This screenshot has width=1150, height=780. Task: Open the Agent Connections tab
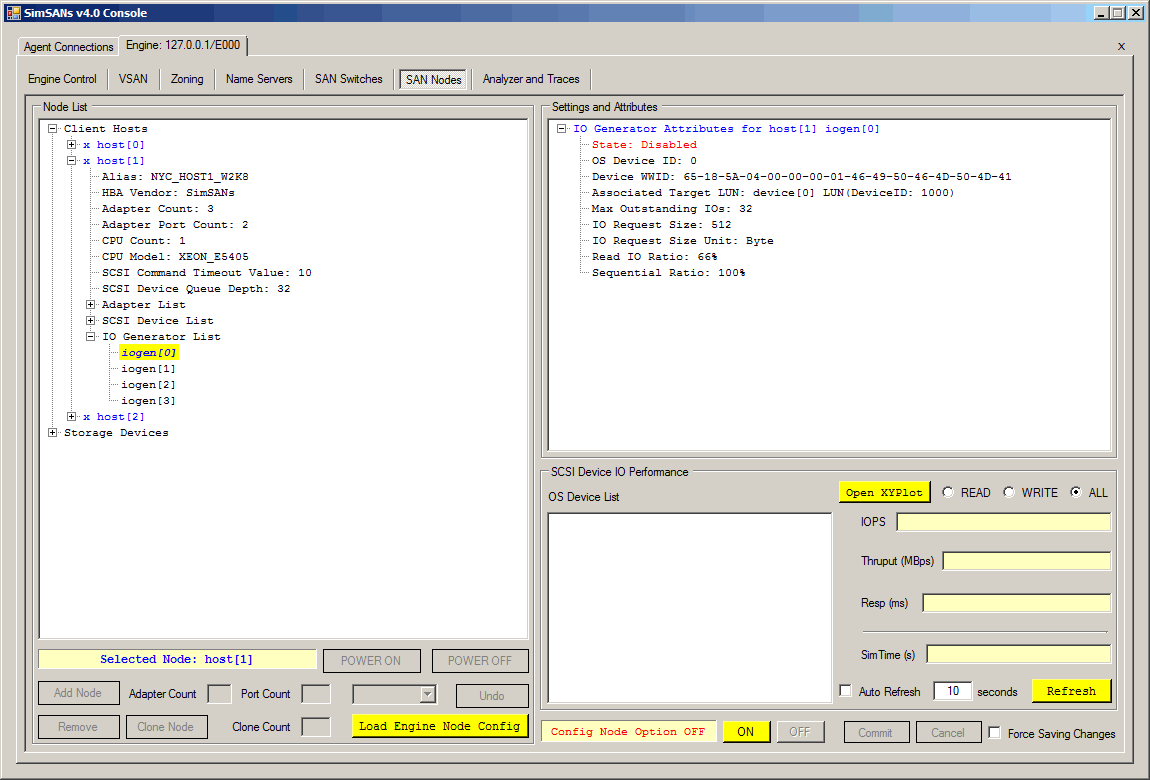(69, 47)
